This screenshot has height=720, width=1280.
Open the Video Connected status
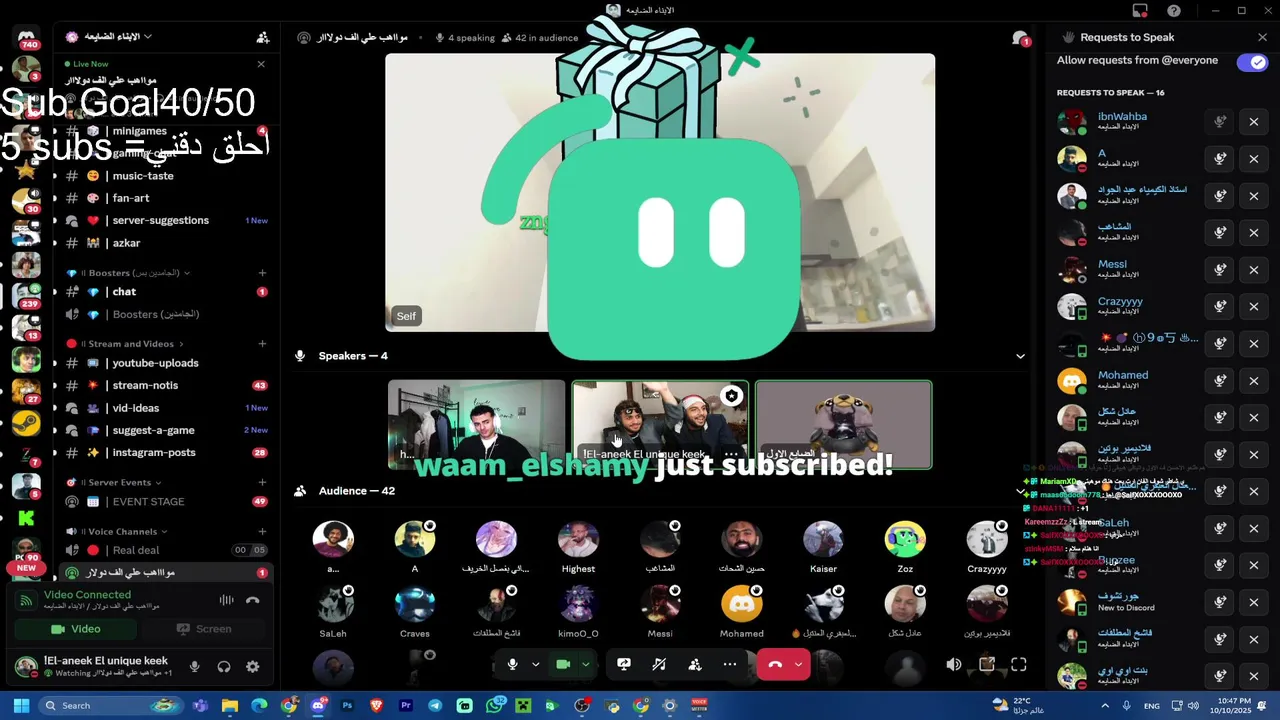click(x=87, y=595)
